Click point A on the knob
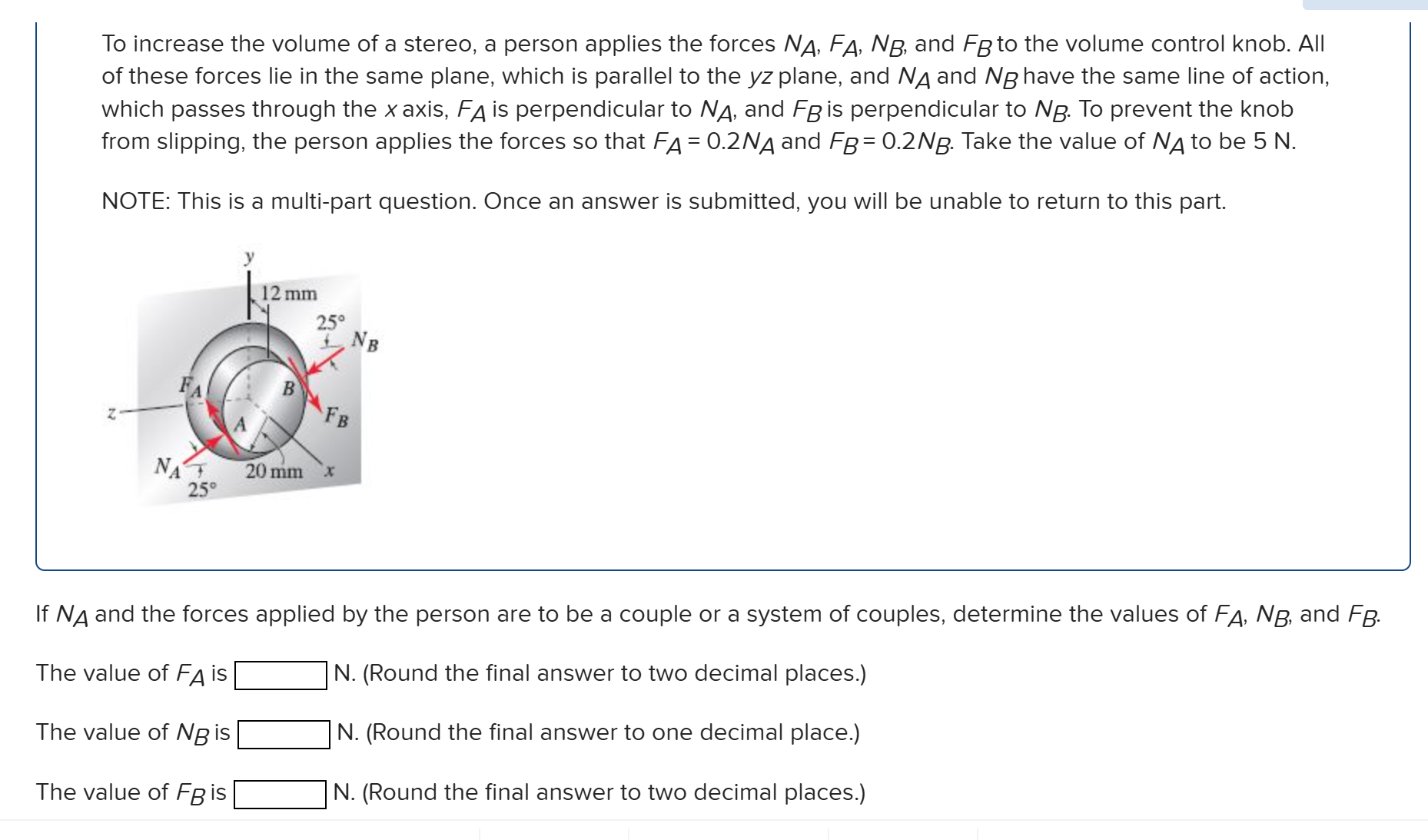Viewport: 1428px width, 840px height. (240, 424)
